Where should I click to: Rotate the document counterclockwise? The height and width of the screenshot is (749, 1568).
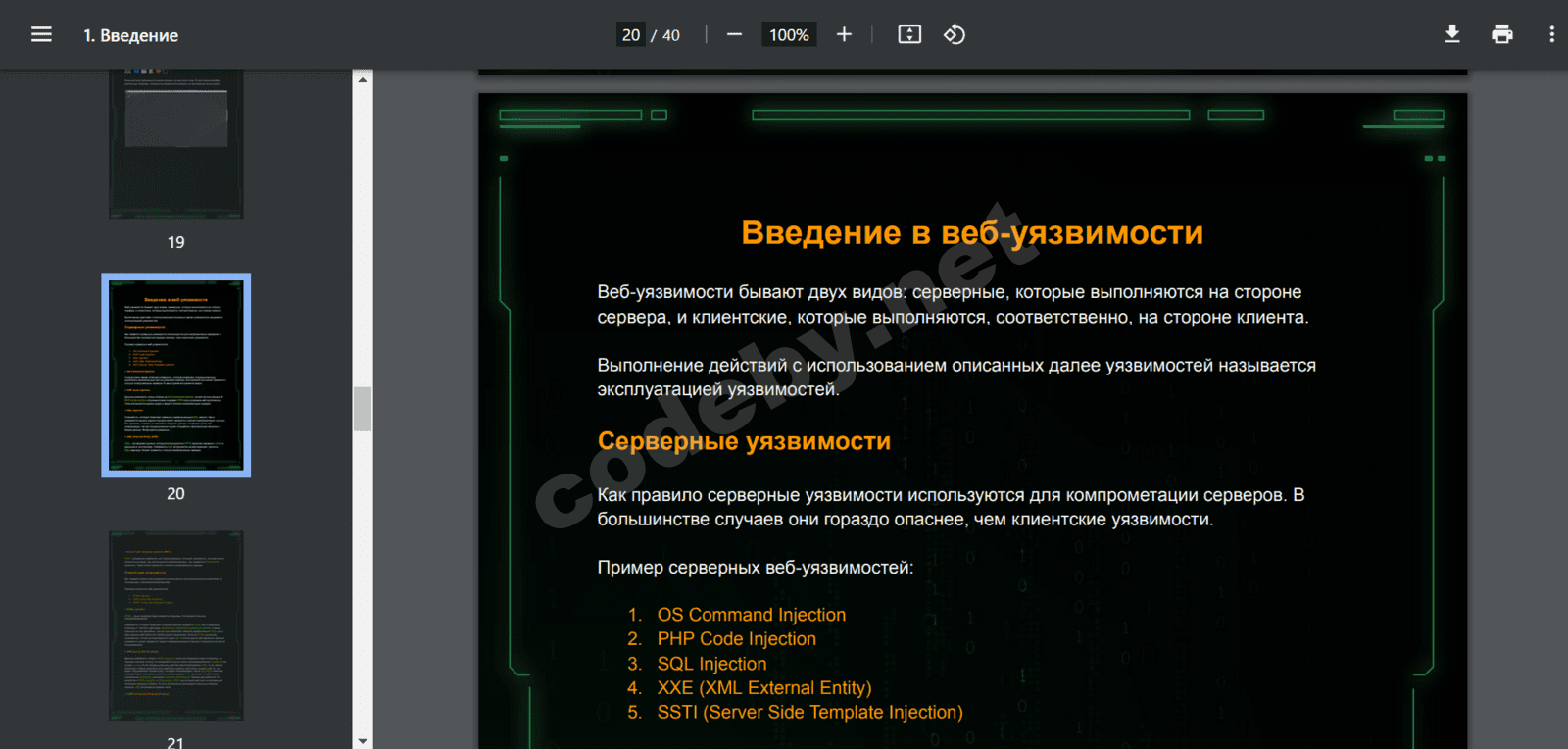pyautogui.click(x=955, y=35)
